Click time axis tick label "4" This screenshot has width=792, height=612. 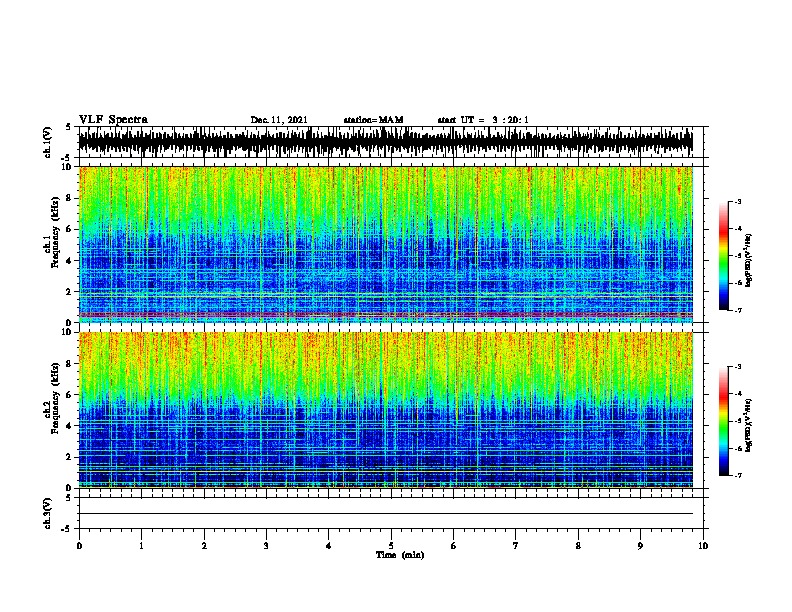pyautogui.click(x=329, y=546)
